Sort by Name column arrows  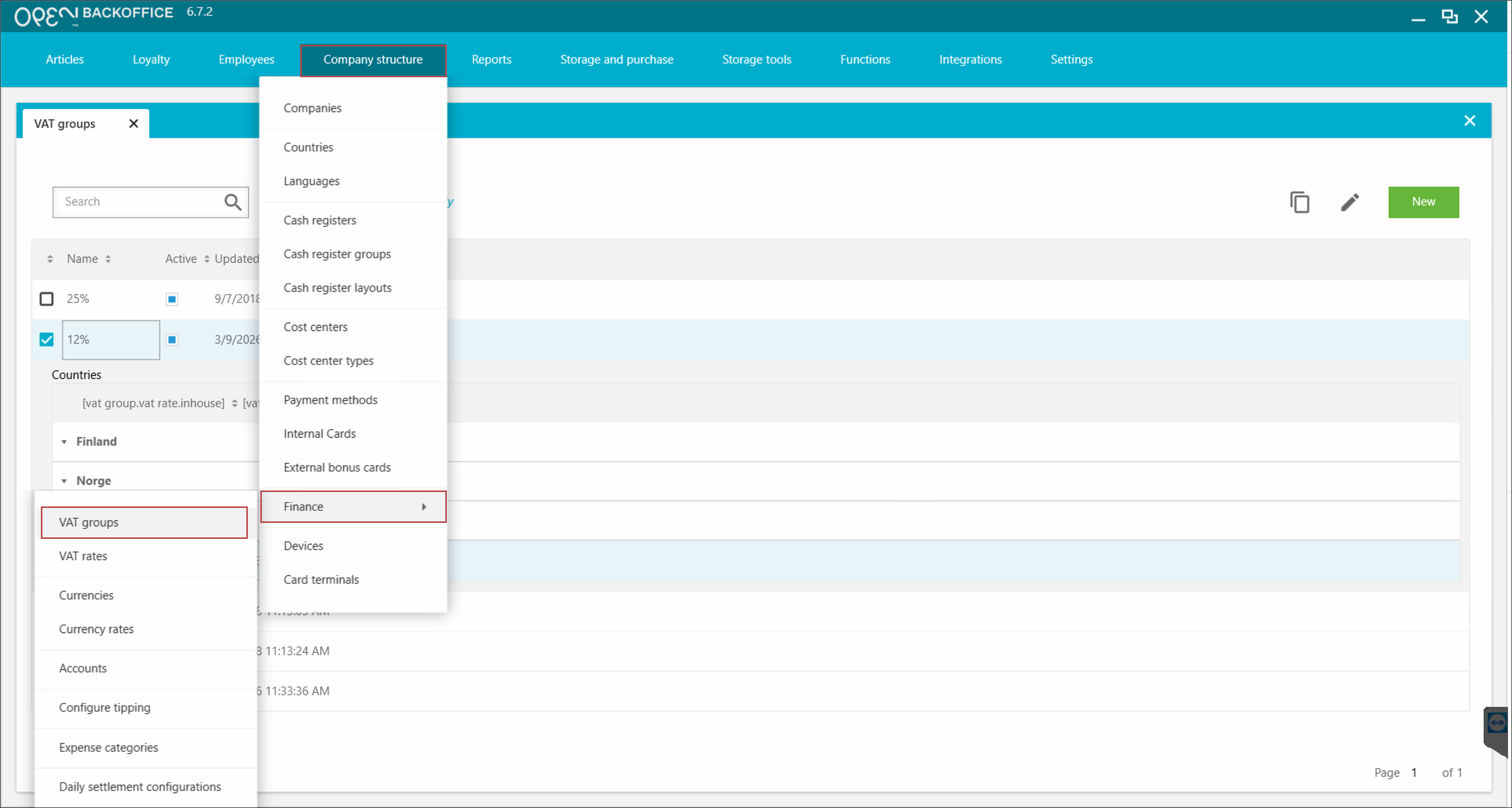point(108,259)
